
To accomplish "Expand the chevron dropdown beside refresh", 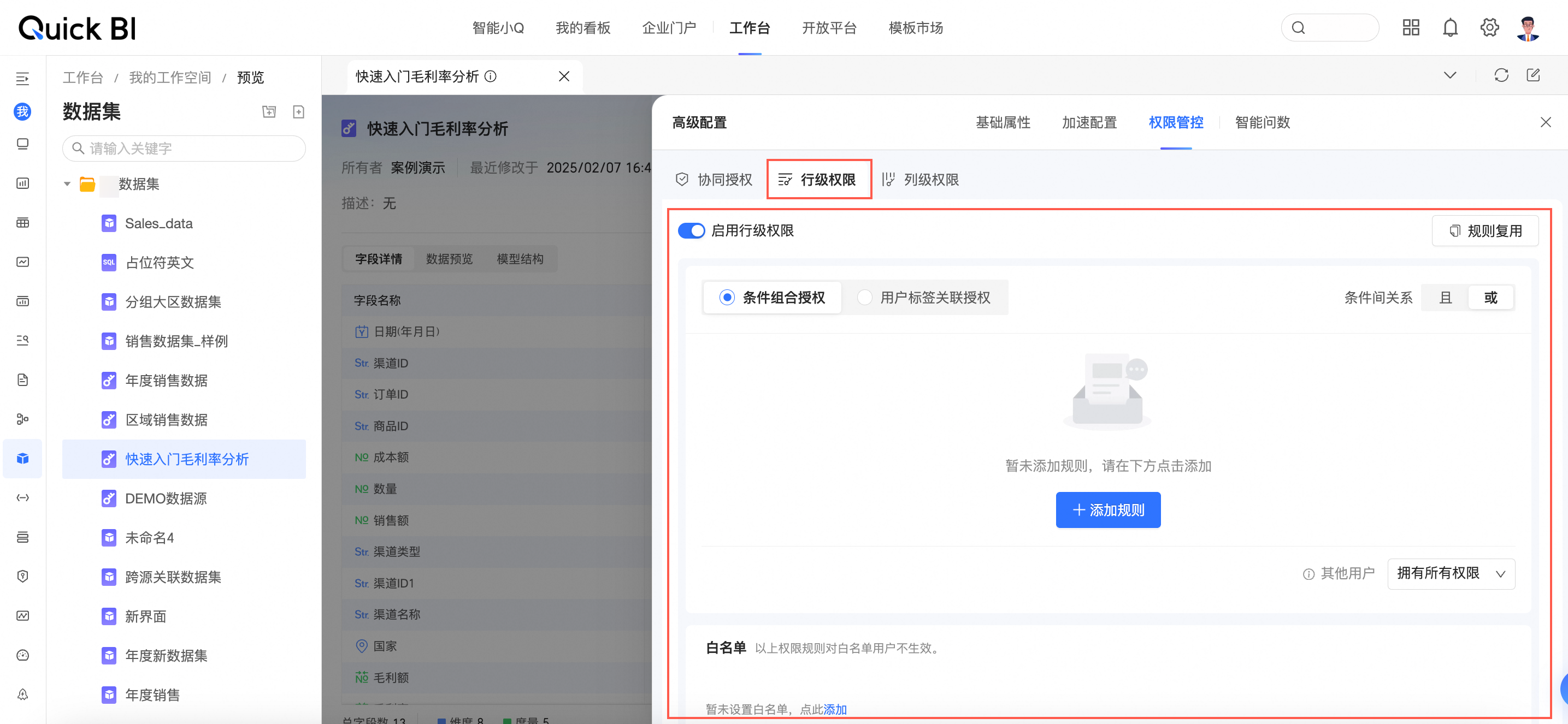I will 1450,75.
